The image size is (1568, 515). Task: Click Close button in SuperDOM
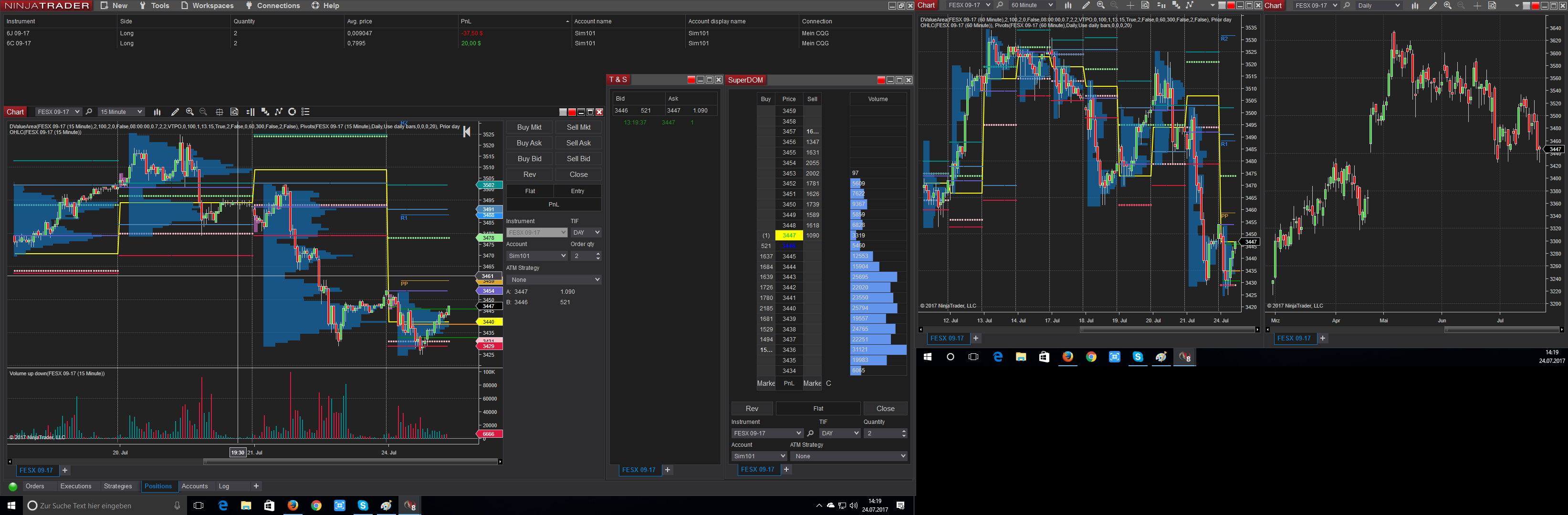point(885,409)
